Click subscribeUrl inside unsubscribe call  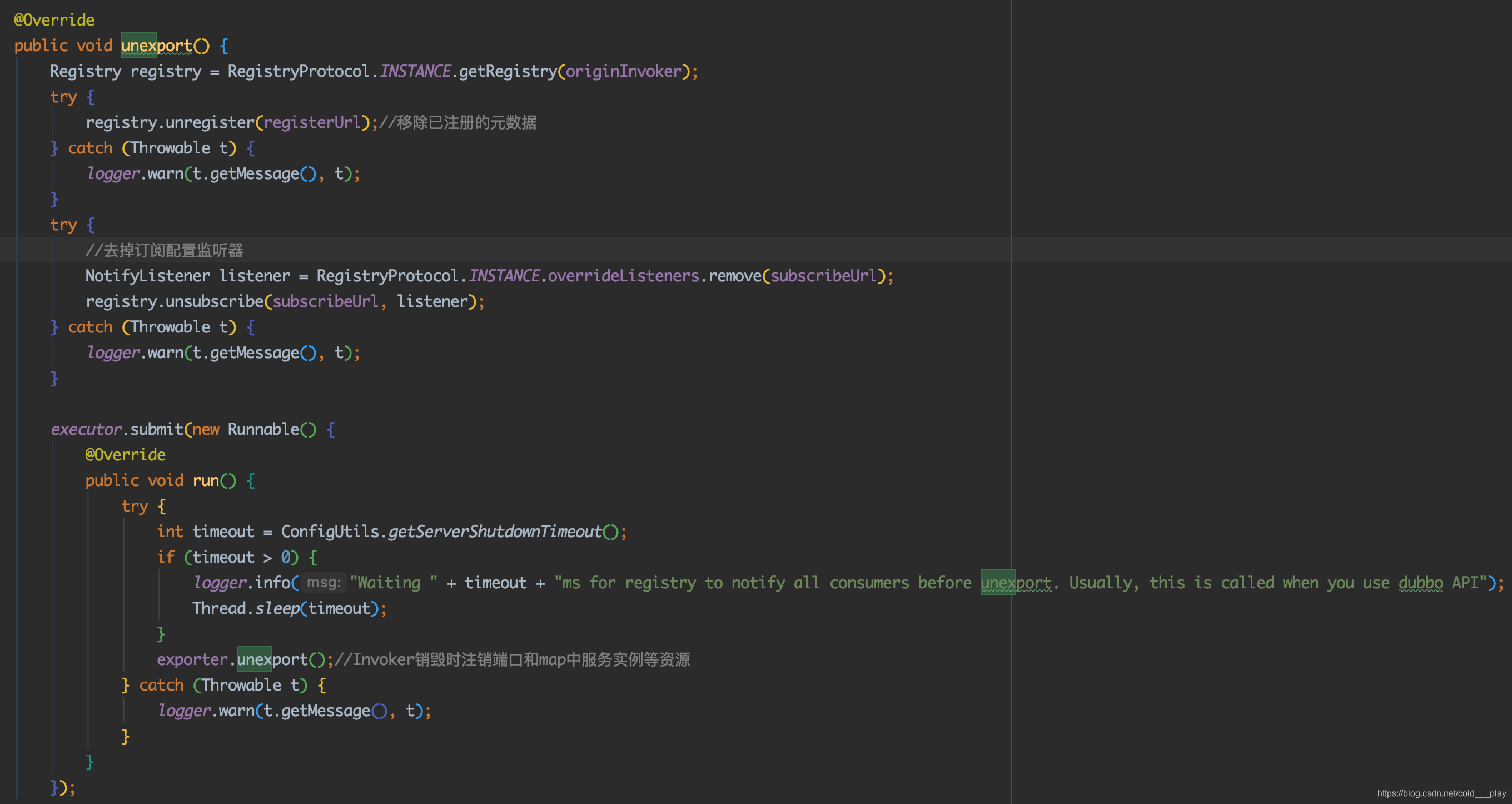326,302
